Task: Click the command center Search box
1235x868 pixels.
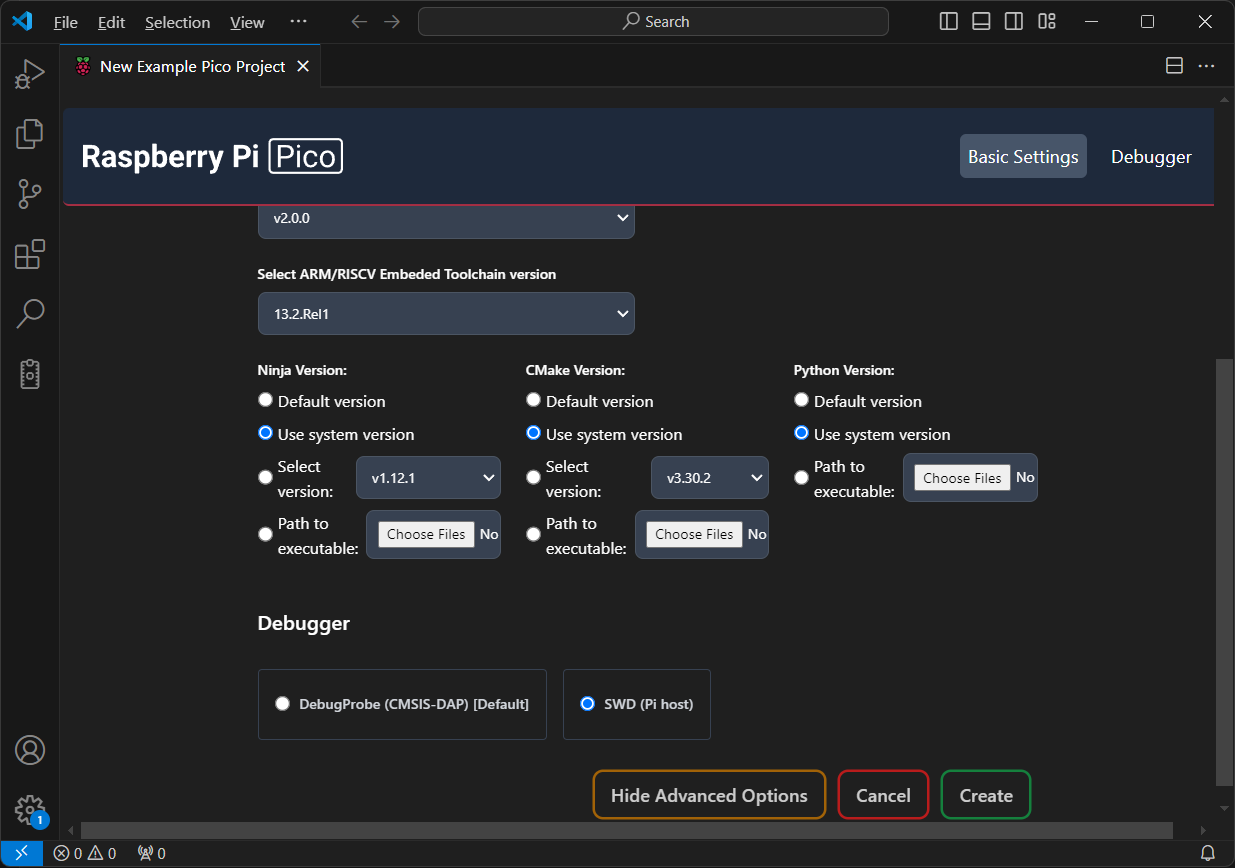Action: point(653,21)
